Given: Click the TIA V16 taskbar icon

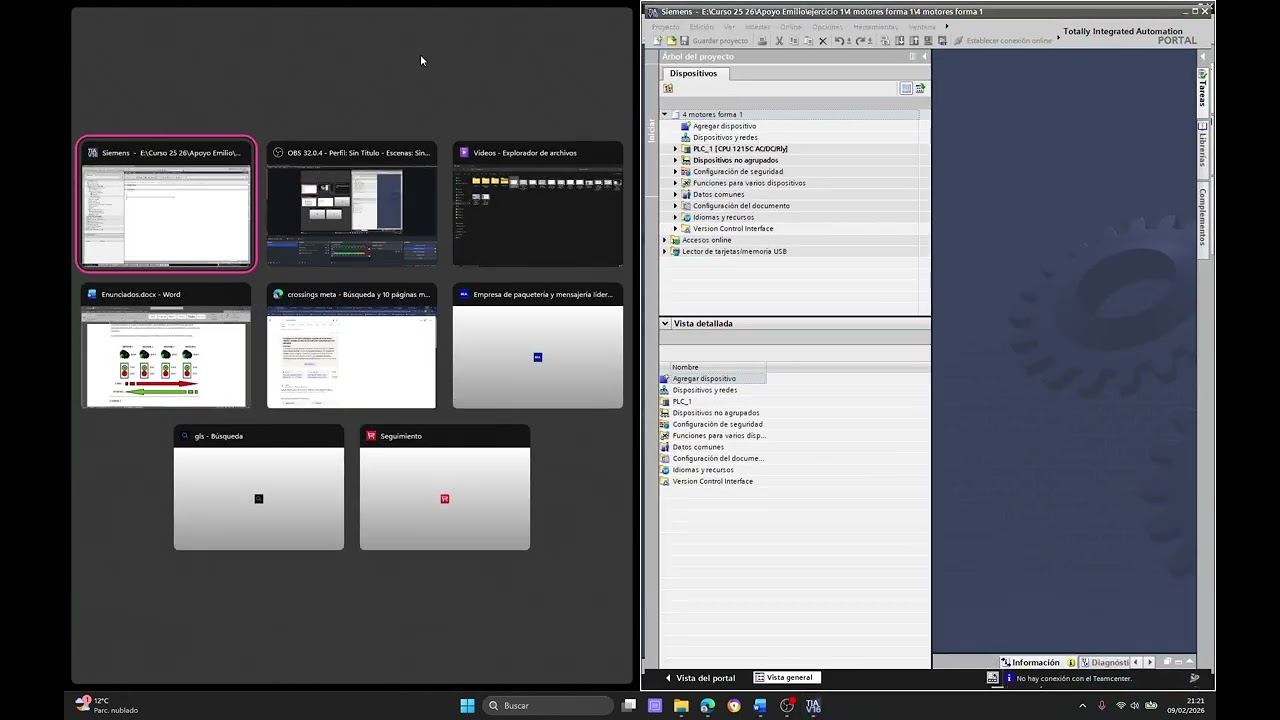Looking at the screenshot, I should (813, 705).
